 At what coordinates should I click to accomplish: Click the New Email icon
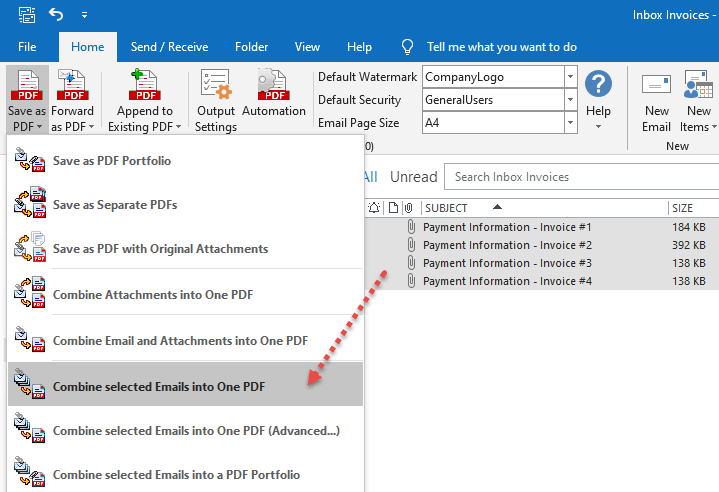(x=656, y=88)
